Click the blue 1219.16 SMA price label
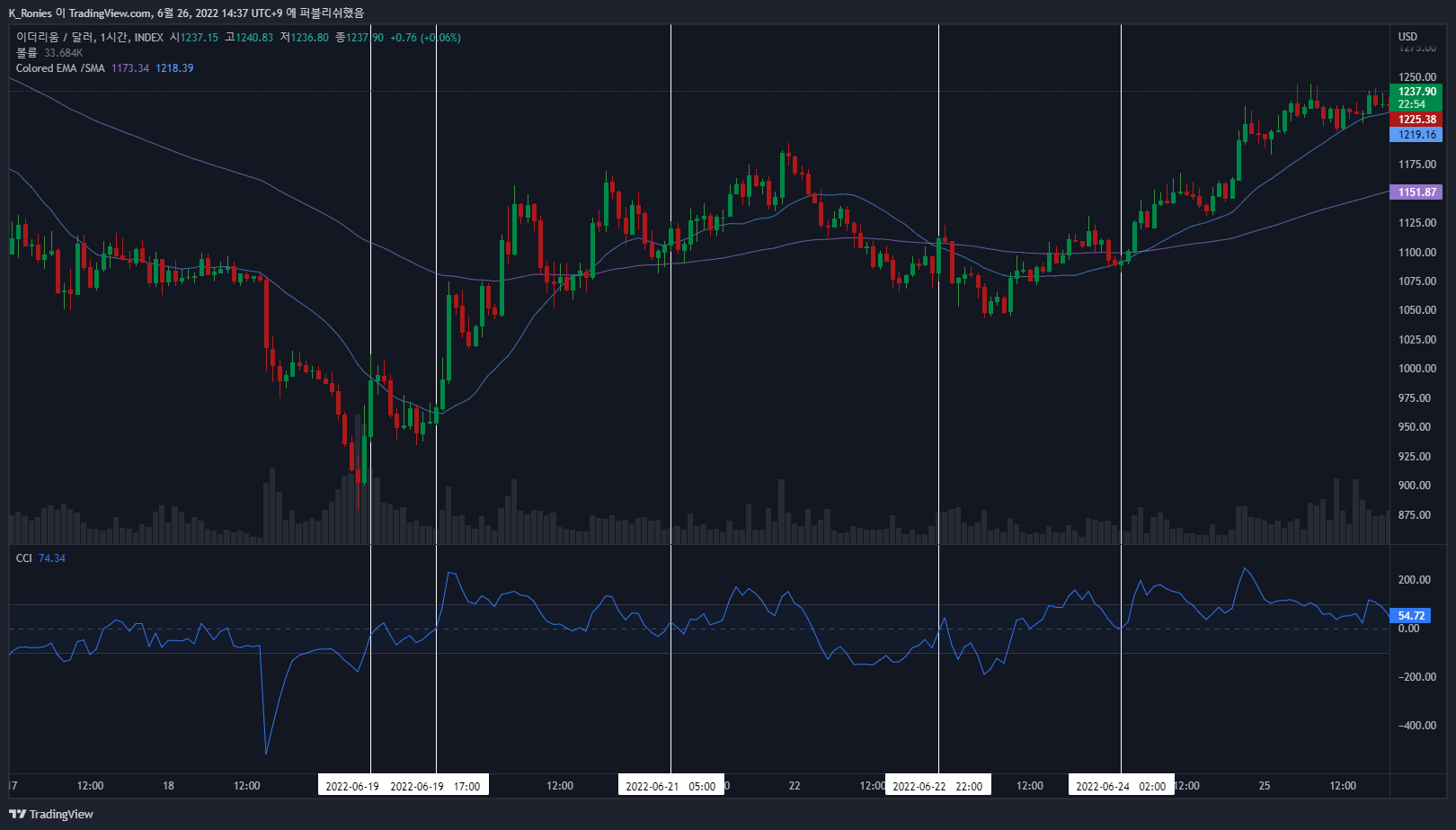 click(1416, 134)
